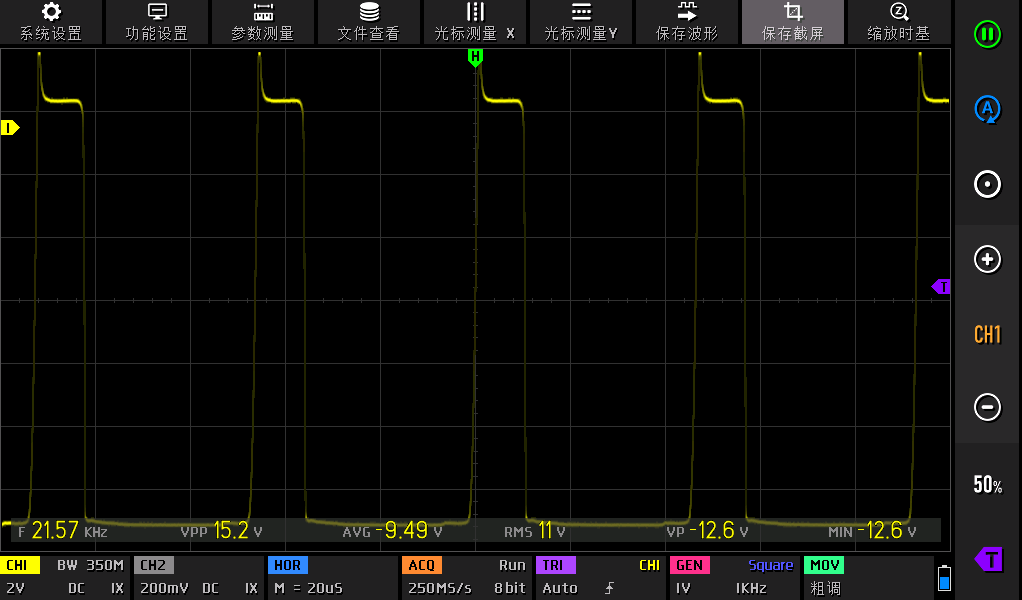This screenshot has height=600, width=1022.
Task: Open 系统设置 system settings menu
Action: 51,22
